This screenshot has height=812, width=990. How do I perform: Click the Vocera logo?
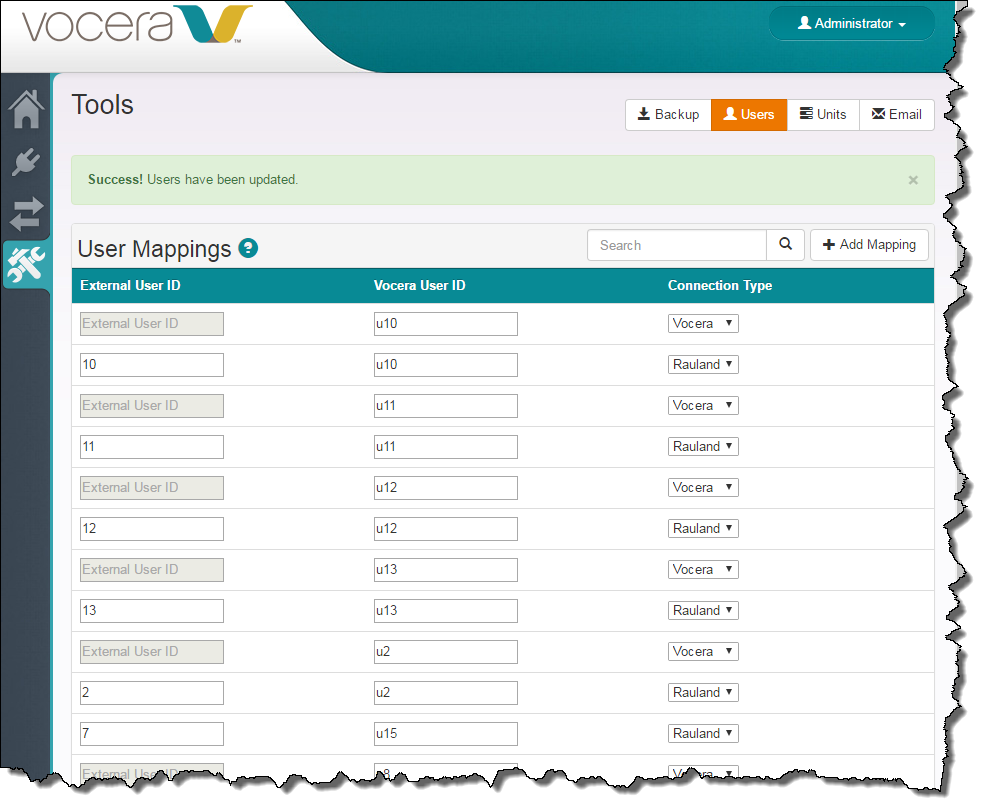point(136,24)
